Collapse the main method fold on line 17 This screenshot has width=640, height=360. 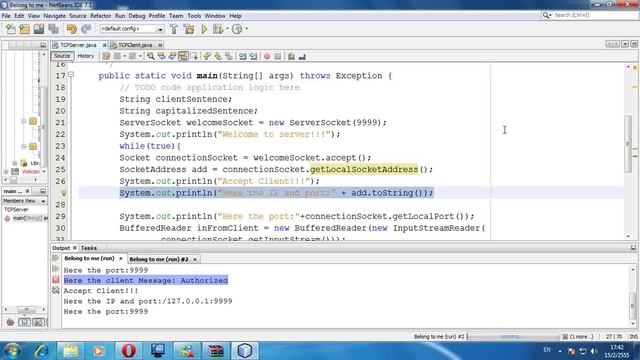pos(71,75)
